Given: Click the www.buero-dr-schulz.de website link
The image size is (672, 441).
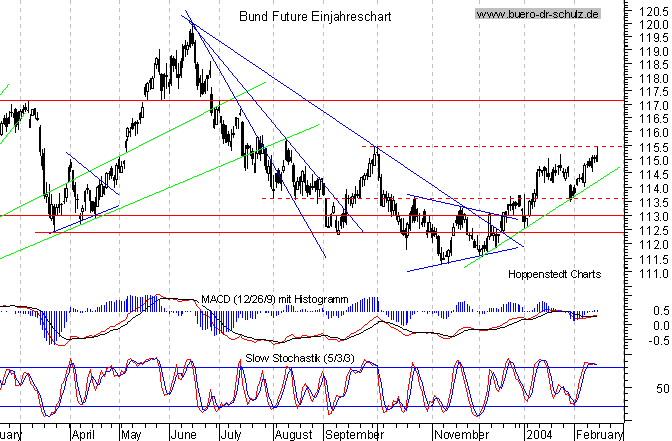Looking at the screenshot, I should pyautogui.click(x=537, y=14).
